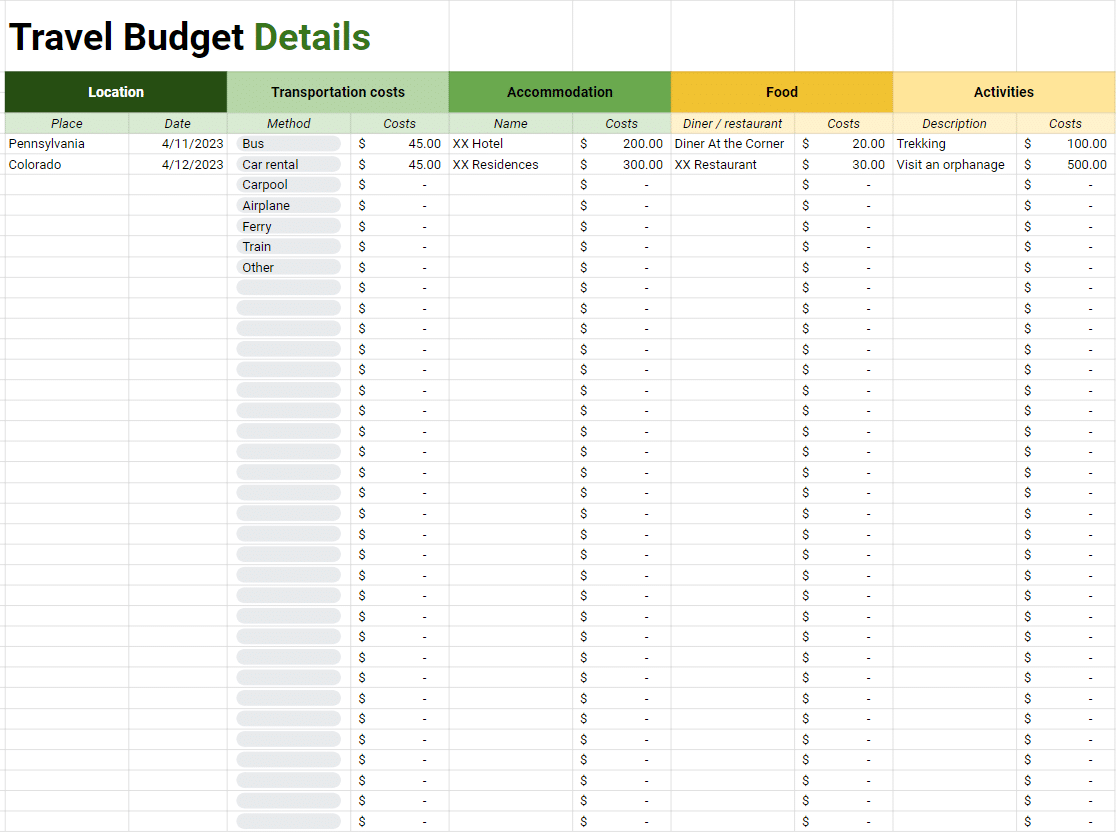Screen dimensions: 1118x834
Task: Open the Other method dropdown
Action: coord(288,266)
